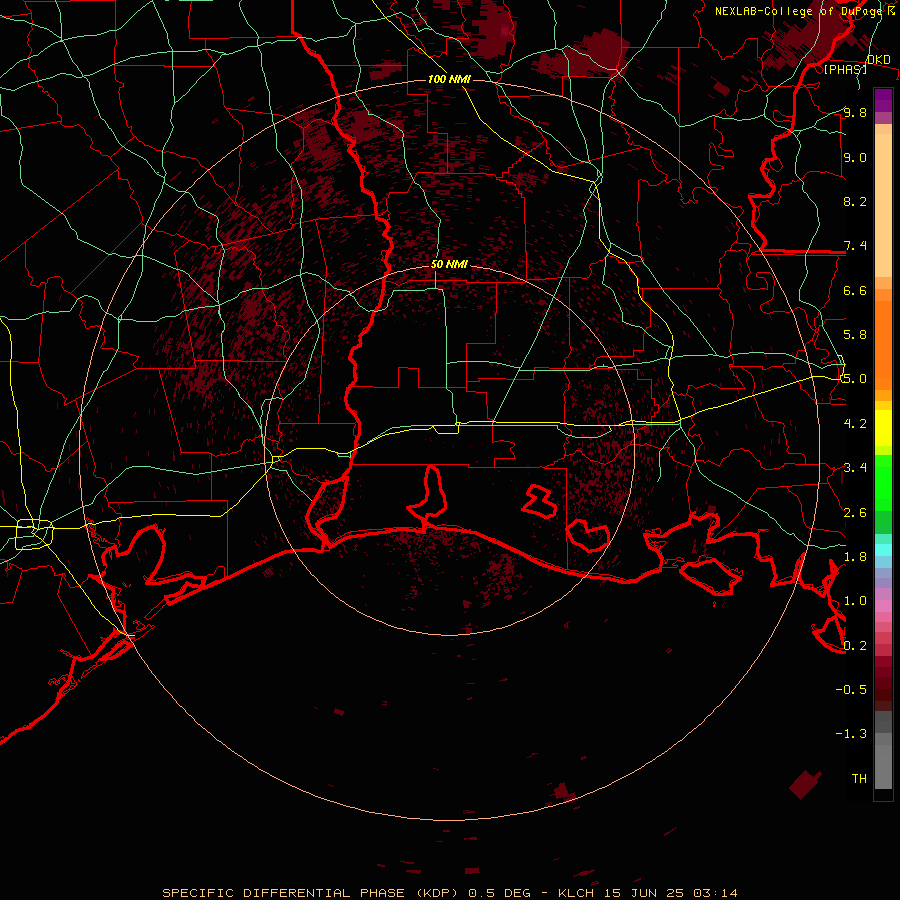900x900 pixels.
Task: Click the dark red diamond echo beside the TH label
Action: click(805, 784)
